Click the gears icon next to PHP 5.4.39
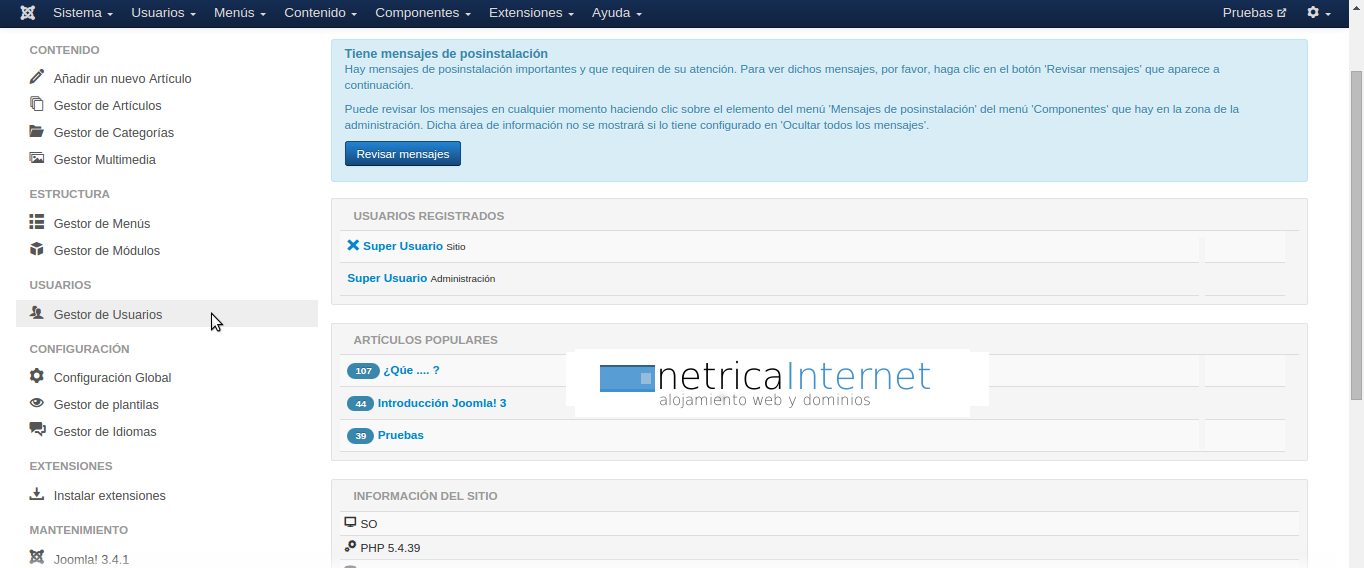Image resolution: width=1364 pixels, height=568 pixels. (350, 546)
